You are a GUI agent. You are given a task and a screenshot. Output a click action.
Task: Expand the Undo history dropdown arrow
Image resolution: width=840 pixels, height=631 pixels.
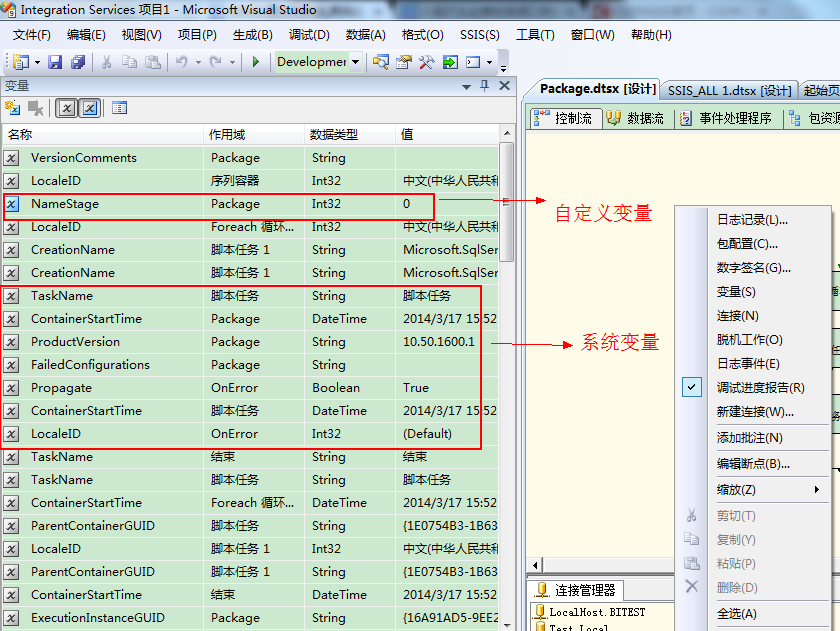coord(198,63)
